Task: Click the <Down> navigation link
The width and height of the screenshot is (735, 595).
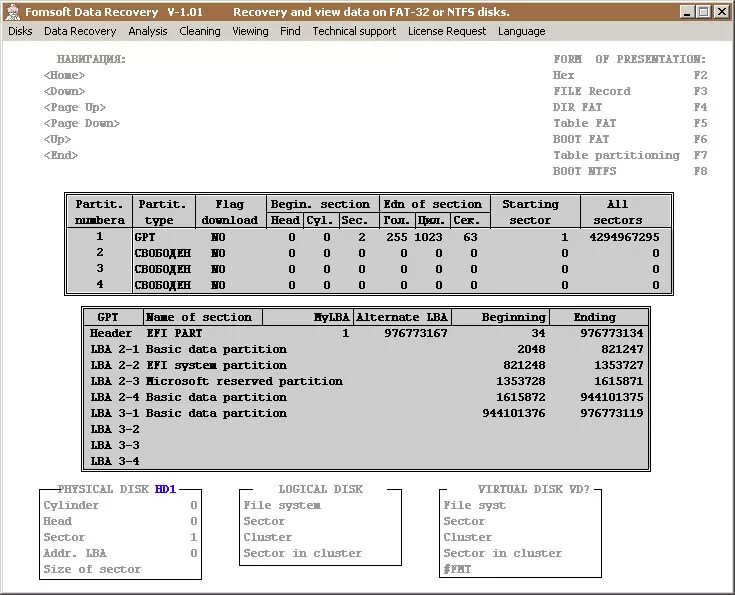Action: click(64, 91)
